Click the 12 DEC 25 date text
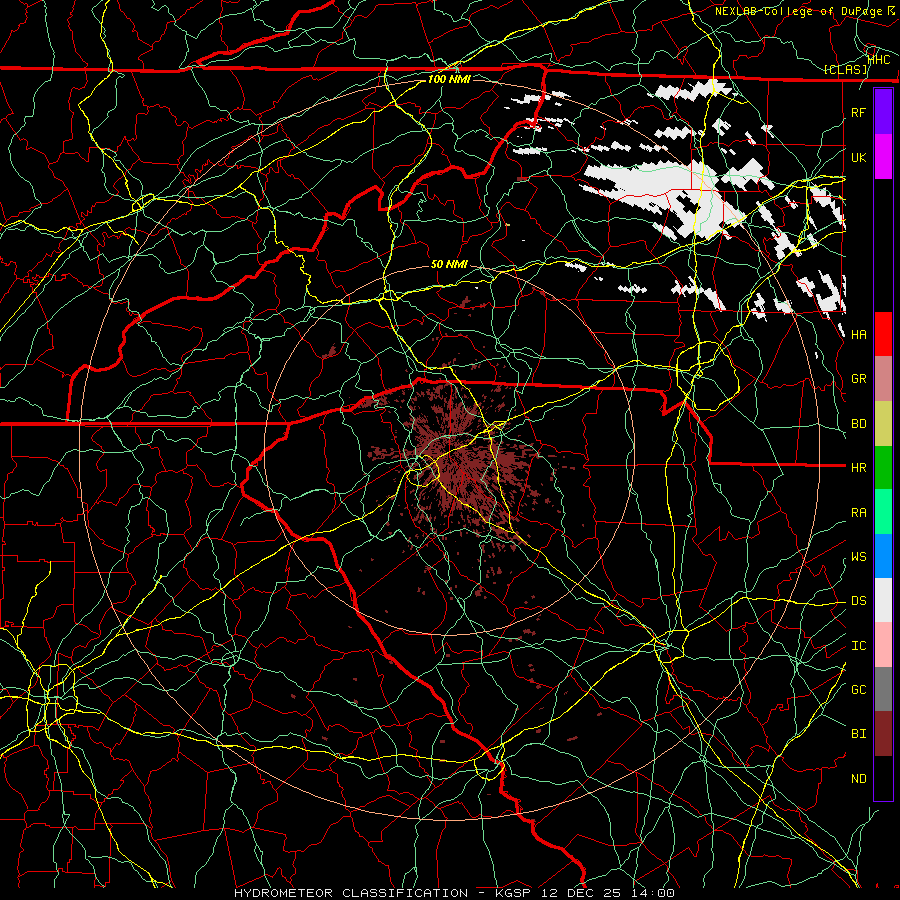Screen dimensions: 900x900 pos(582,893)
